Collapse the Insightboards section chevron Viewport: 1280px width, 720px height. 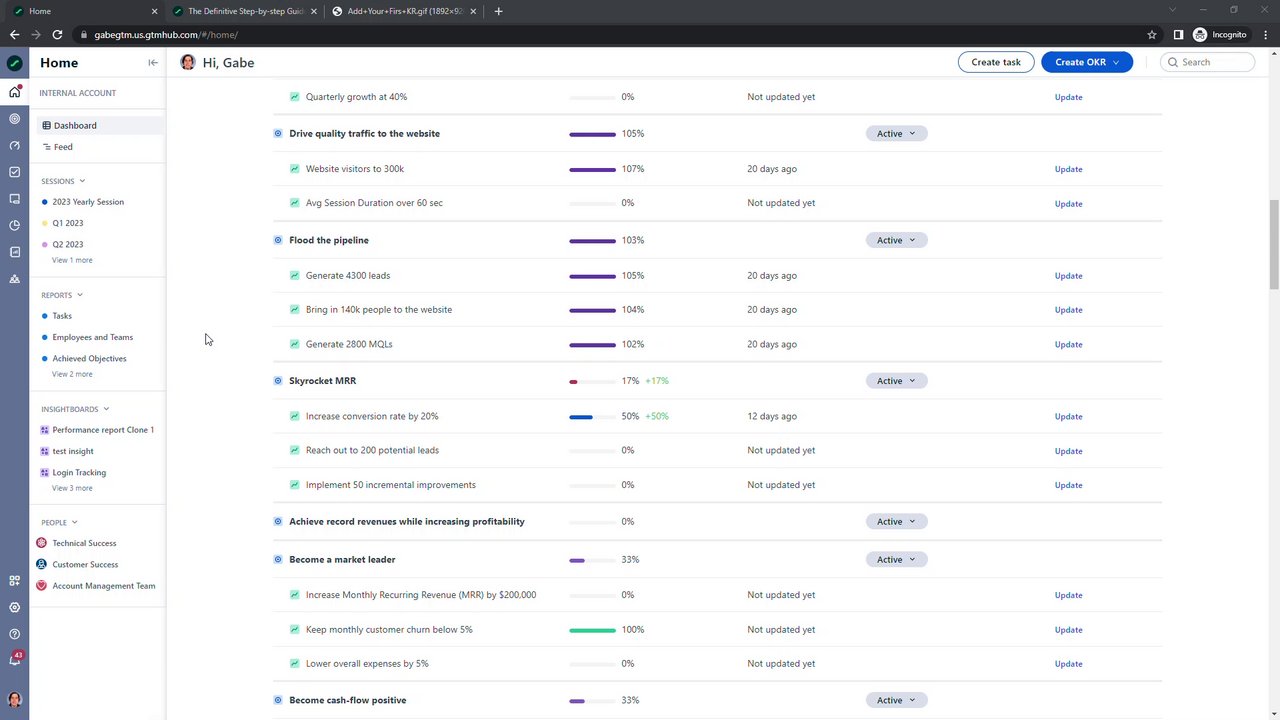point(106,409)
